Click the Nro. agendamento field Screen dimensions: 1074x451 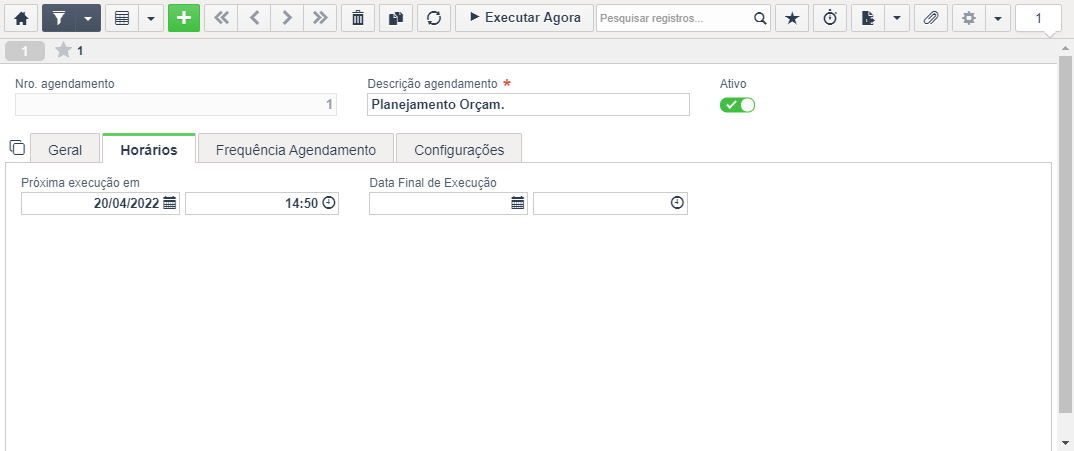(176, 104)
